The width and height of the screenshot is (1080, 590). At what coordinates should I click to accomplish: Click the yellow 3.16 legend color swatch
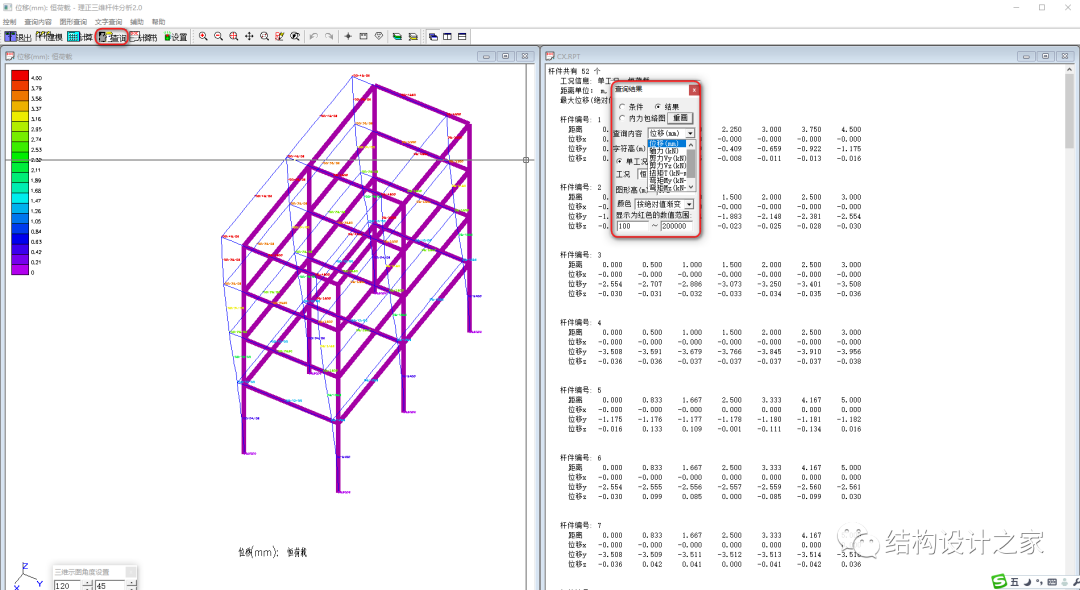20,116
